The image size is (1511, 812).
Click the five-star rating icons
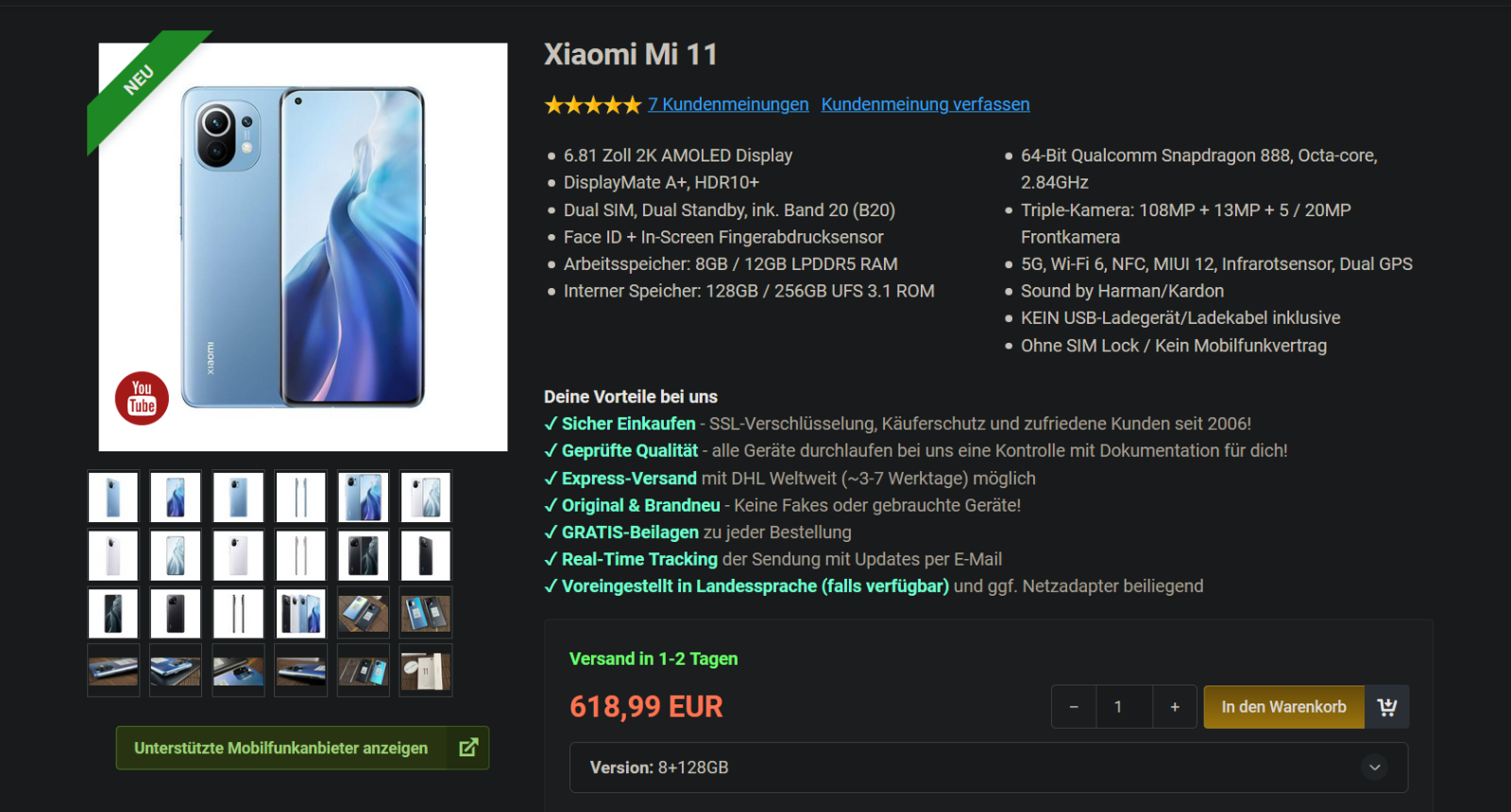[x=593, y=105]
